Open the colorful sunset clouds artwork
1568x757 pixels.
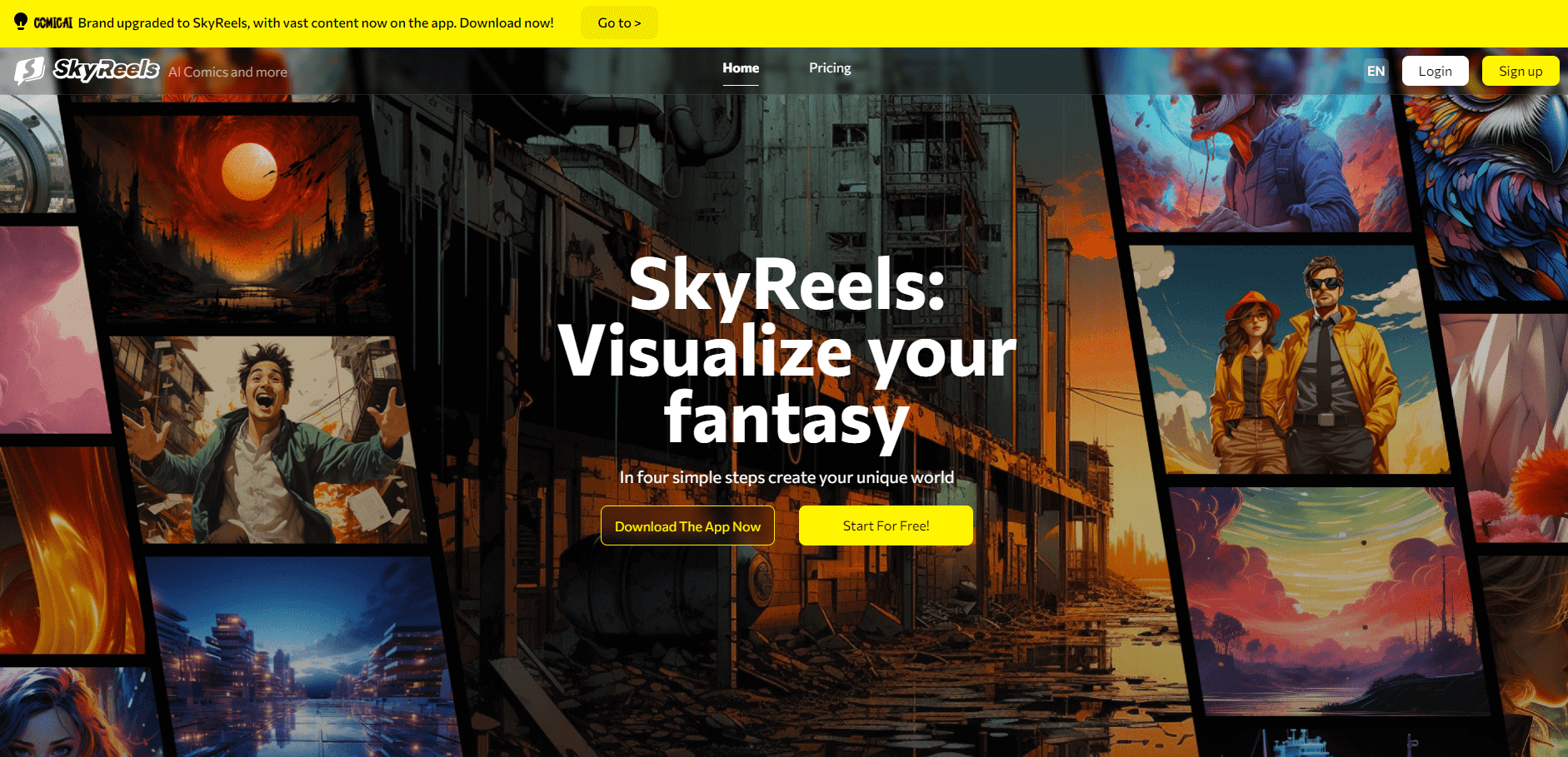tap(1330, 601)
